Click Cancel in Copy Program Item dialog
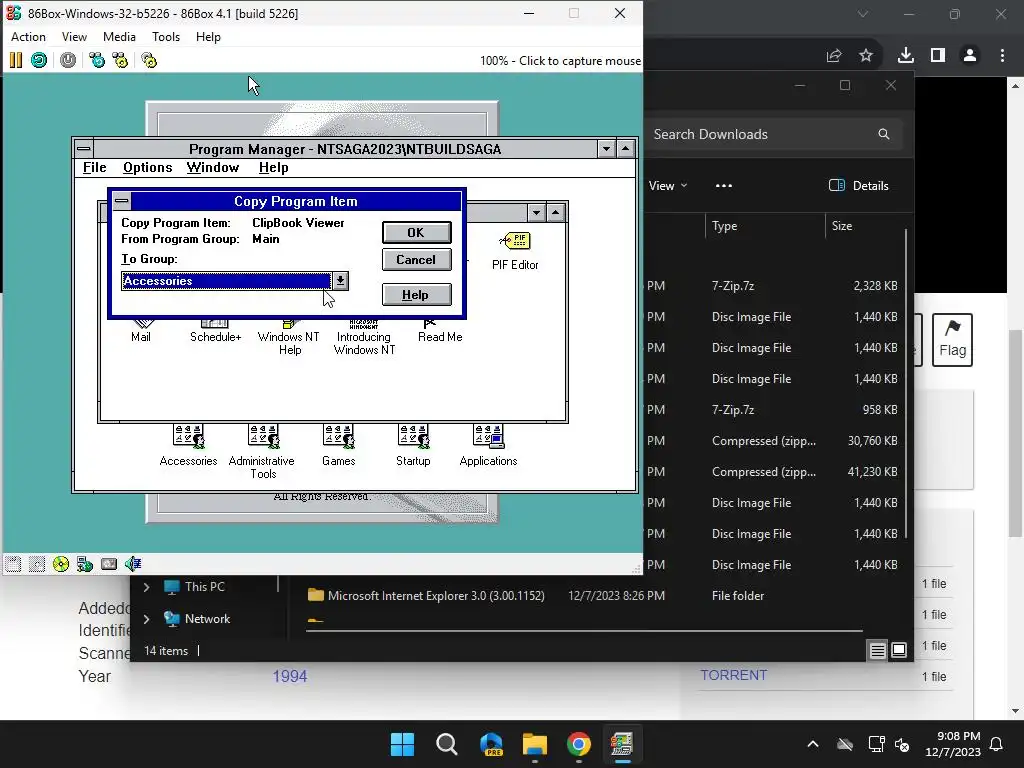 point(416,260)
